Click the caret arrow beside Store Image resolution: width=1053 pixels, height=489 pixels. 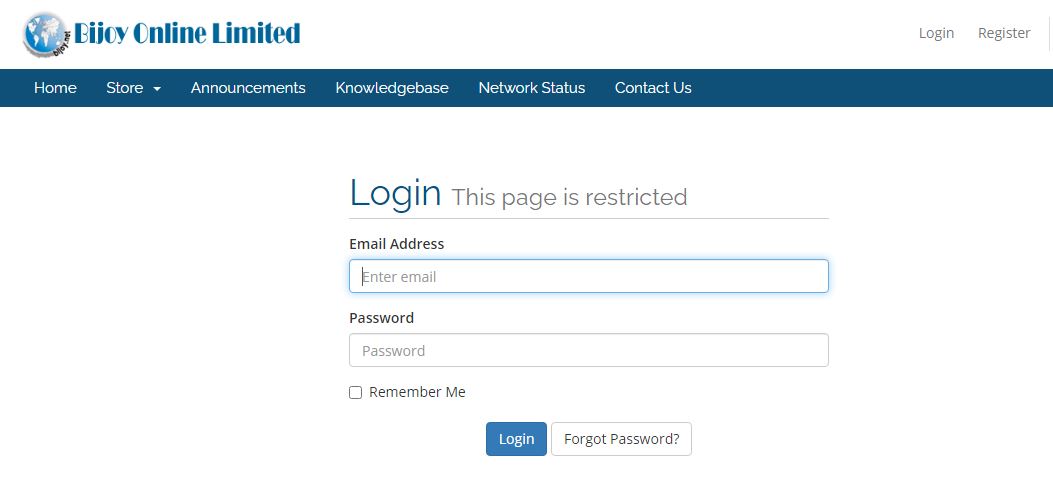coord(157,89)
